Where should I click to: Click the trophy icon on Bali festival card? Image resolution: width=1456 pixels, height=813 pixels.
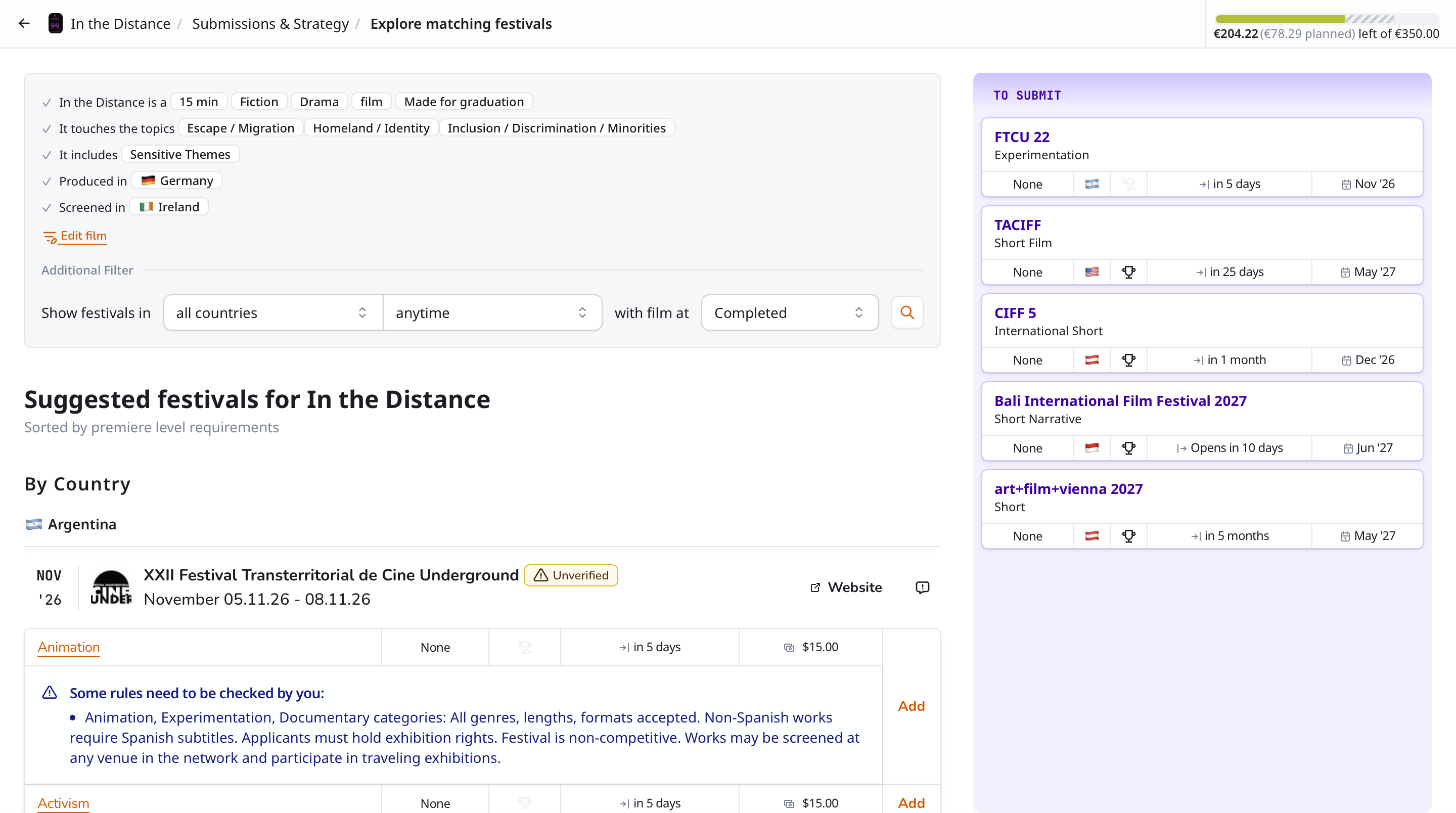(x=1128, y=448)
